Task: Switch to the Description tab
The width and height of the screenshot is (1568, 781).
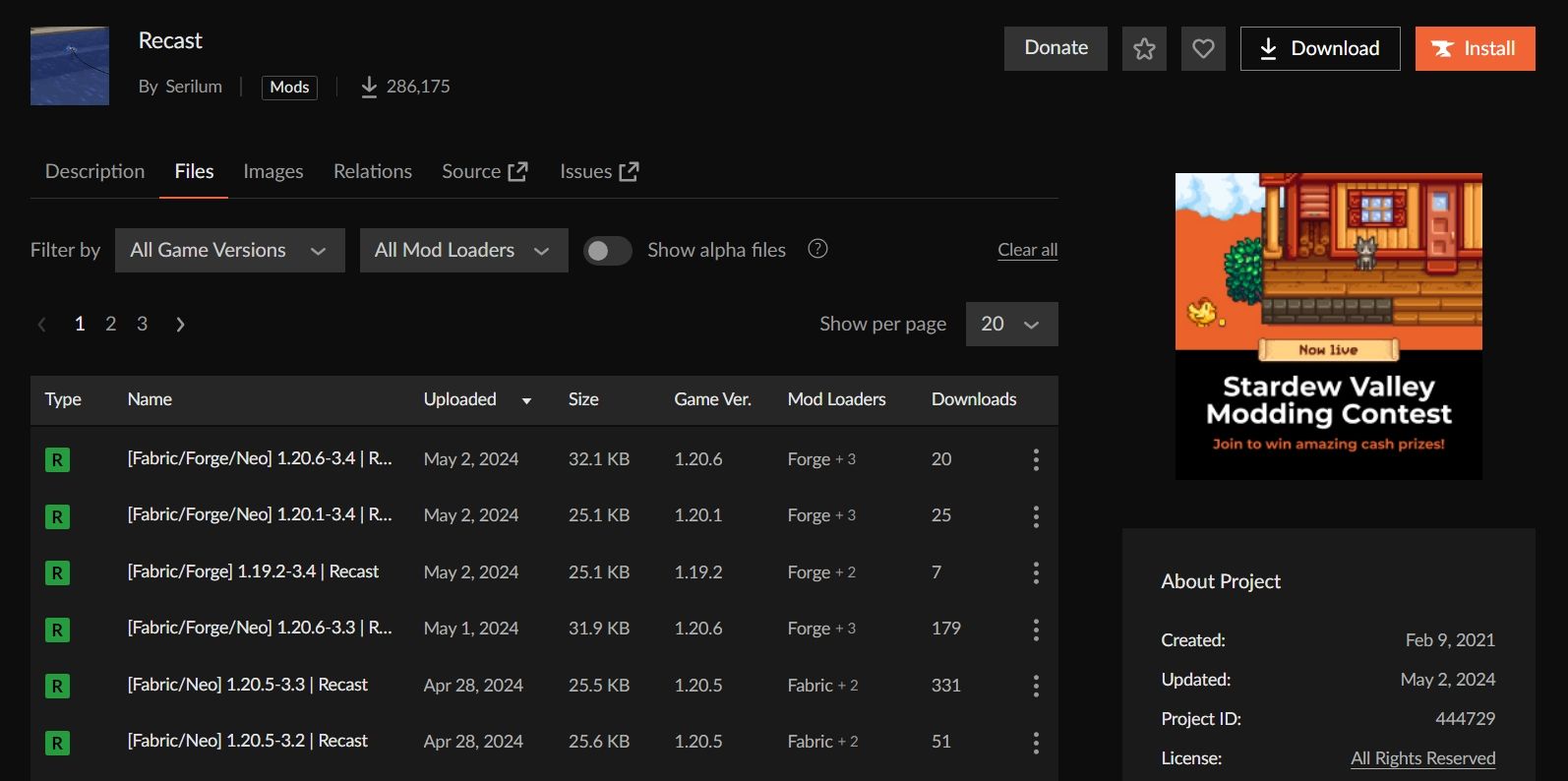Action: click(x=94, y=171)
